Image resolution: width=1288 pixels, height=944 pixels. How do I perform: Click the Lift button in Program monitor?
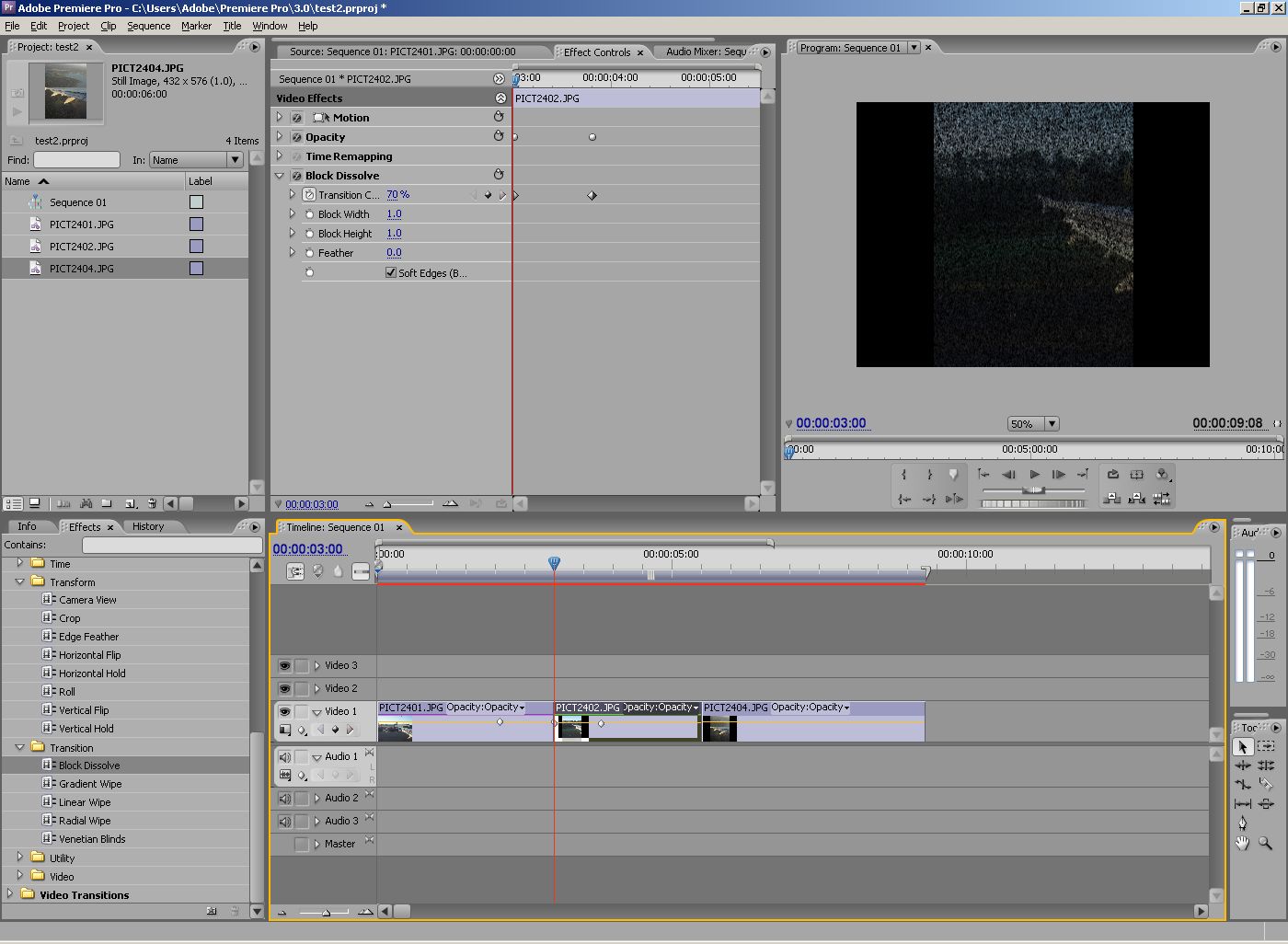pos(1112,499)
